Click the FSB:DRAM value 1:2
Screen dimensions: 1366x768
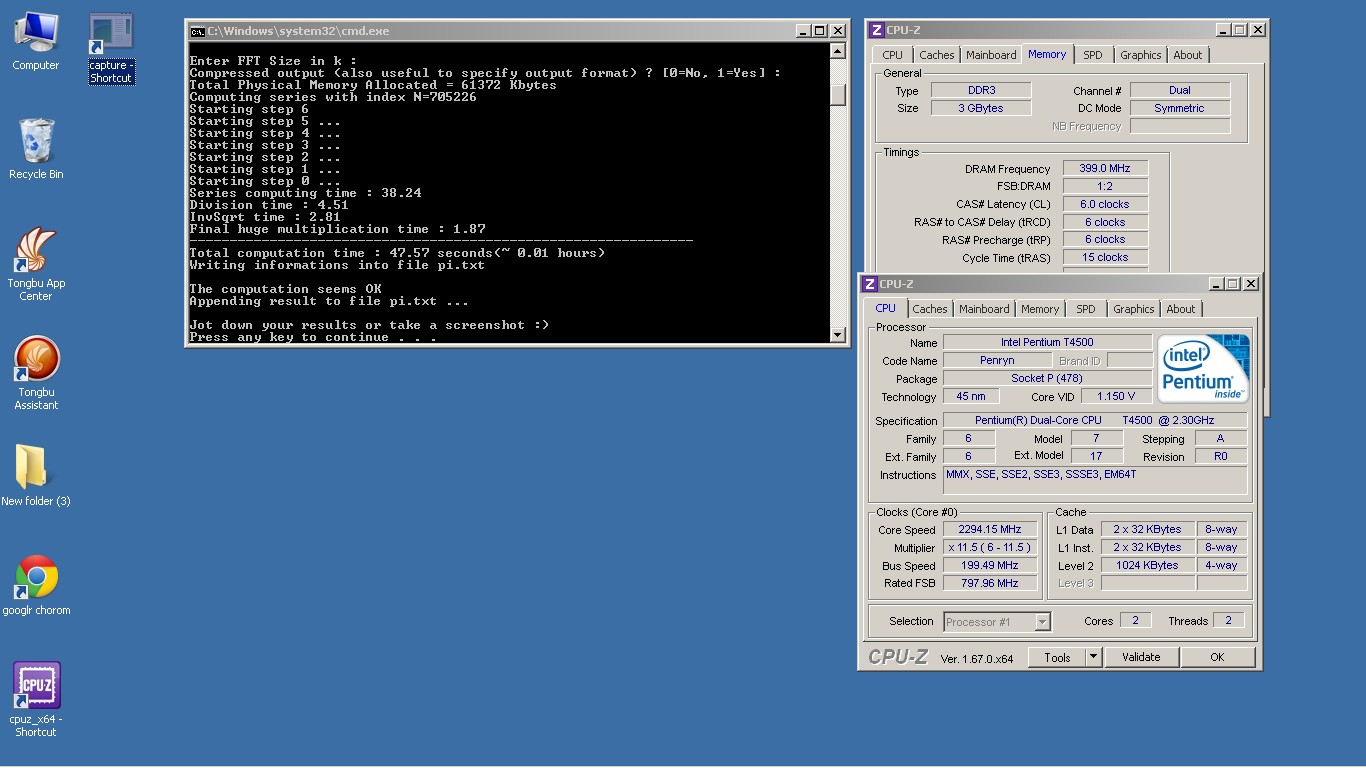[x=1105, y=186]
